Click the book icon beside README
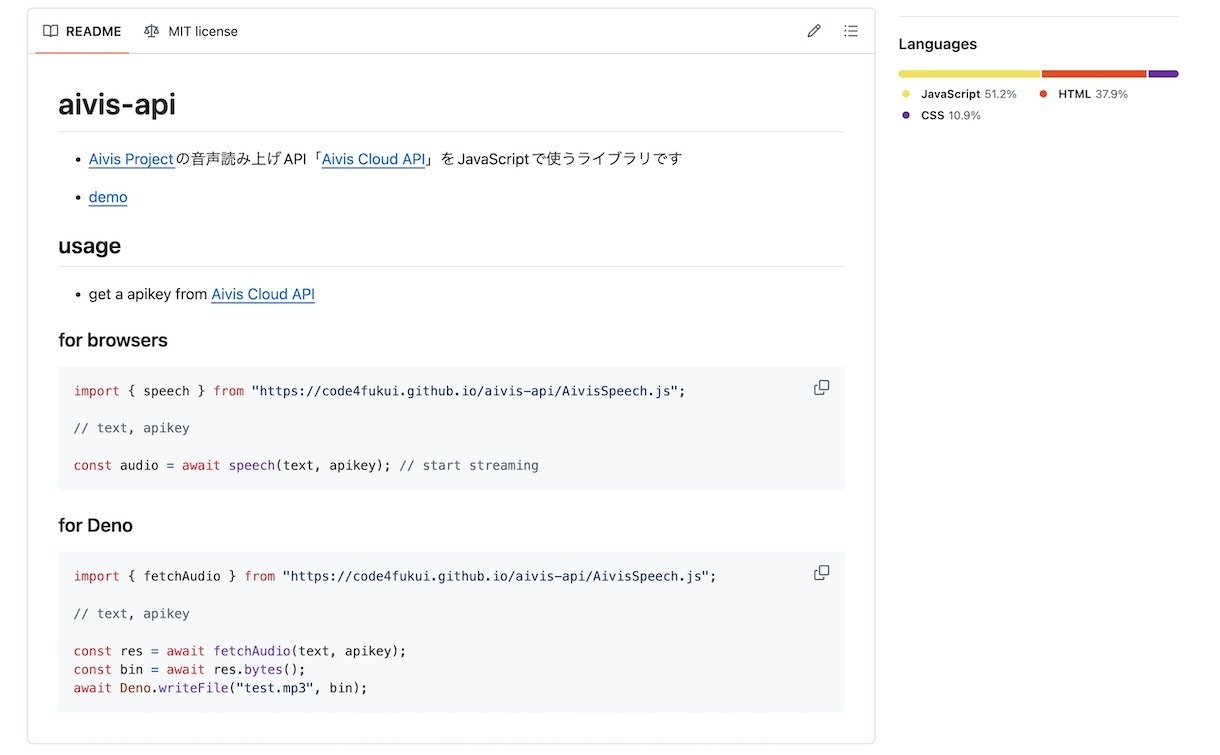 pyautogui.click(x=51, y=31)
